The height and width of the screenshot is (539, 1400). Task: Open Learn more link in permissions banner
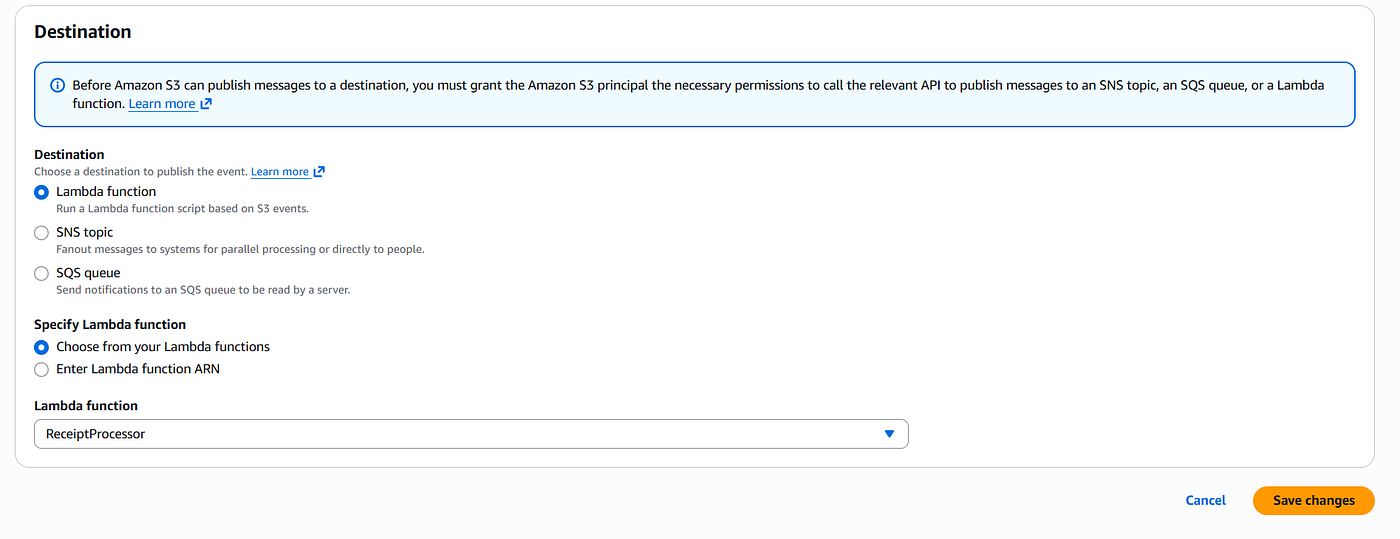pyautogui.click(x=162, y=104)
